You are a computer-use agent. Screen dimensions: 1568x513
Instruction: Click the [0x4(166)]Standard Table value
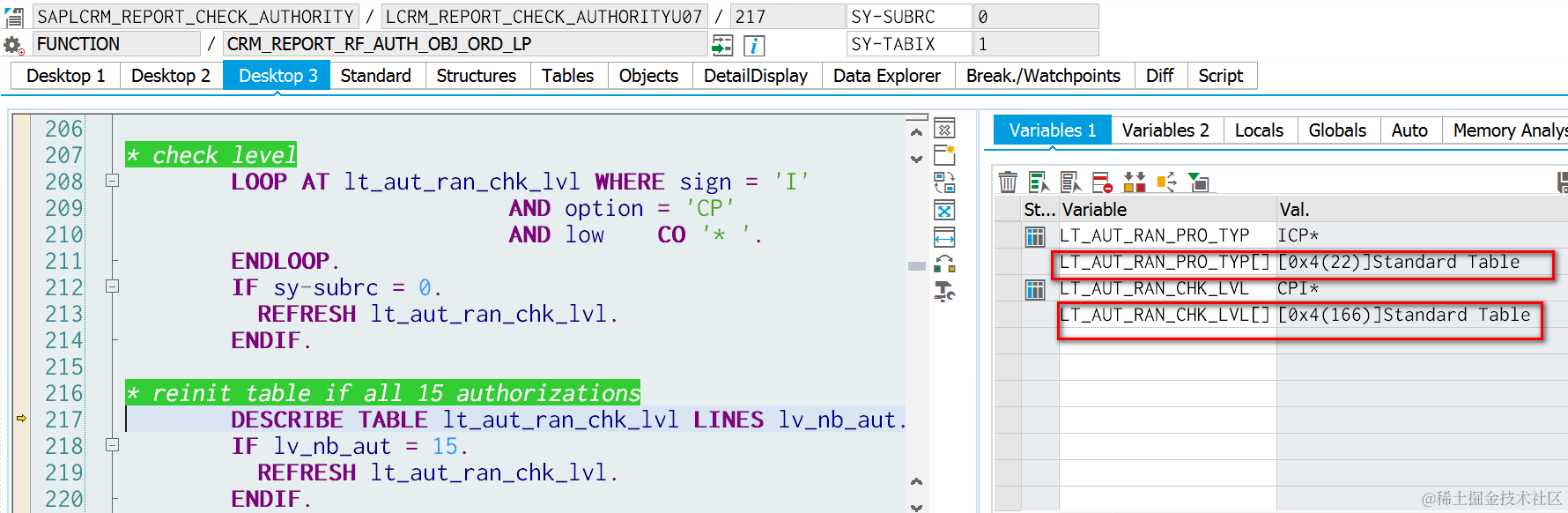1404,315
